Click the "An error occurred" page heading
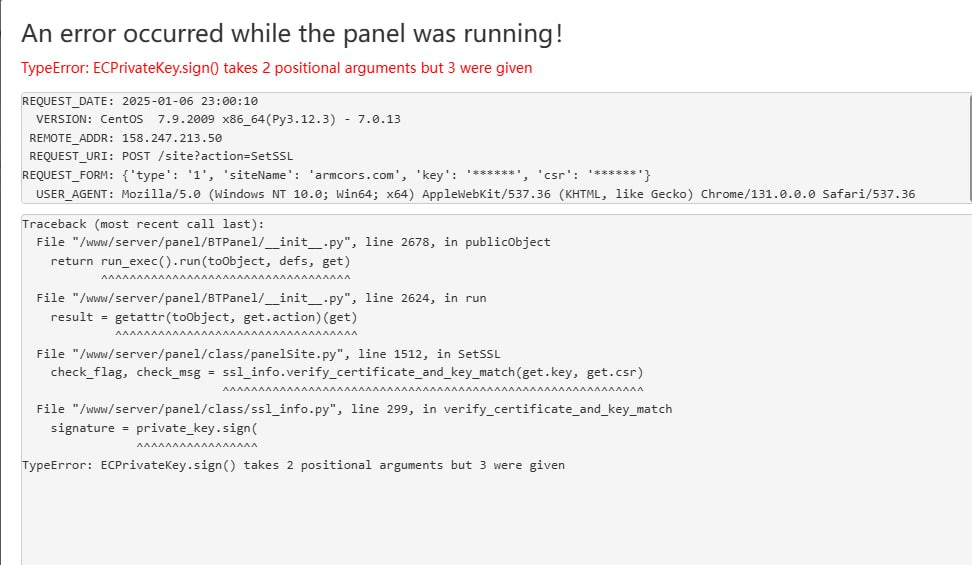 291,33
